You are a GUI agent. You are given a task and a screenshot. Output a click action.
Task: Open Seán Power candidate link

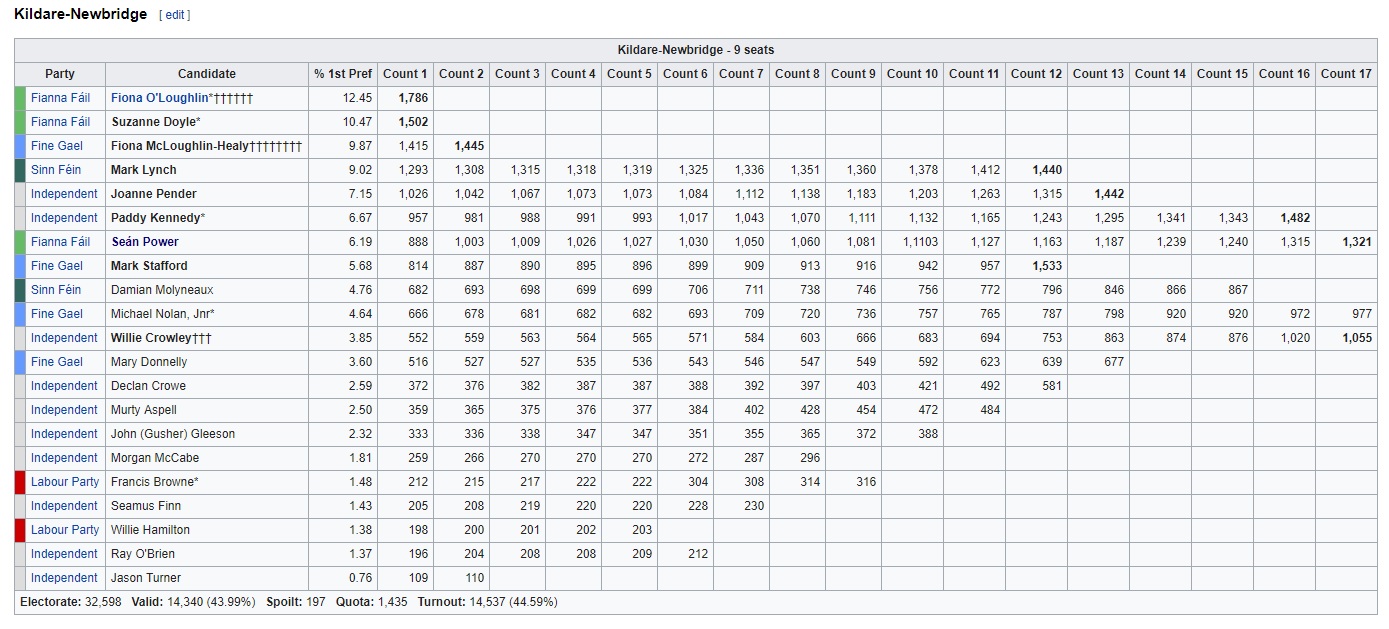click(x=144, y=242)
